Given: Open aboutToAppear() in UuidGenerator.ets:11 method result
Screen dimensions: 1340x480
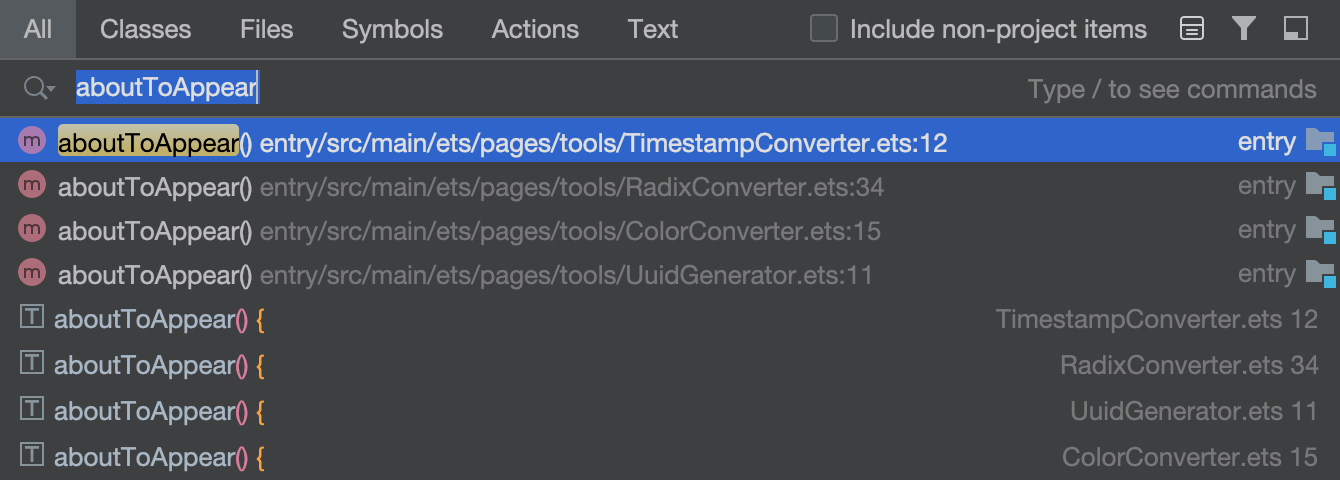Looking at the screenshot, I should click(x=670, y=274).
